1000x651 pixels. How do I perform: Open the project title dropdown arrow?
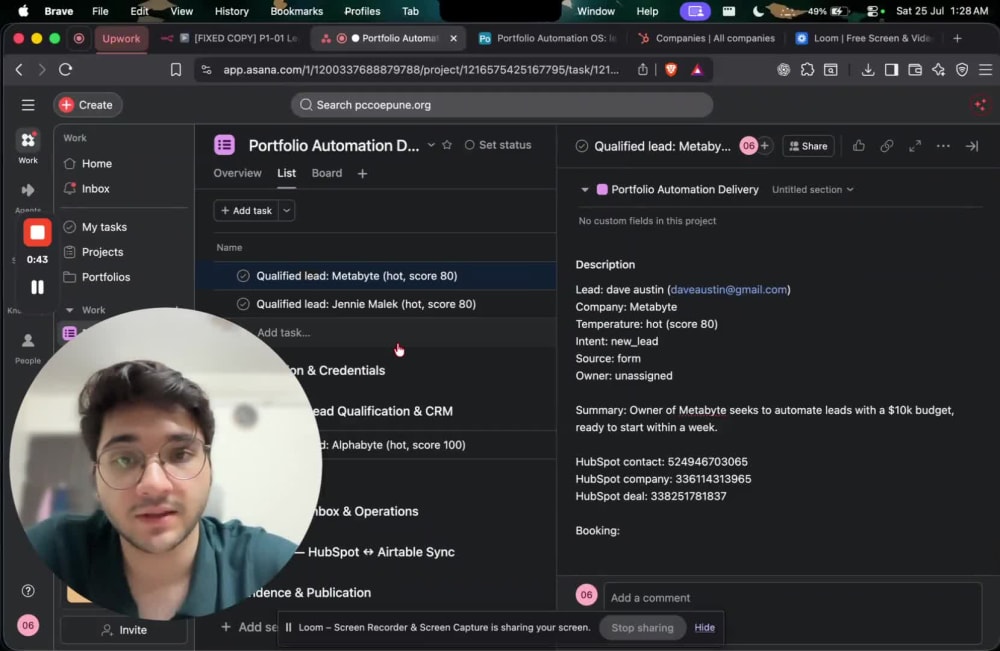431,145
